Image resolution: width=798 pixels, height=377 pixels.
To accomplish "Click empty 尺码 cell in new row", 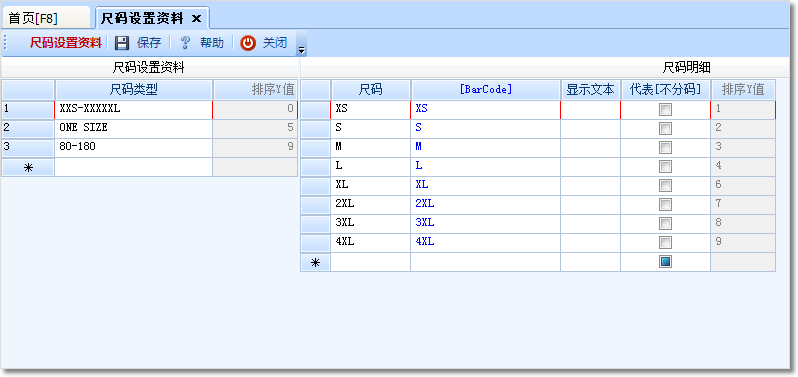I will click(370, 262).
